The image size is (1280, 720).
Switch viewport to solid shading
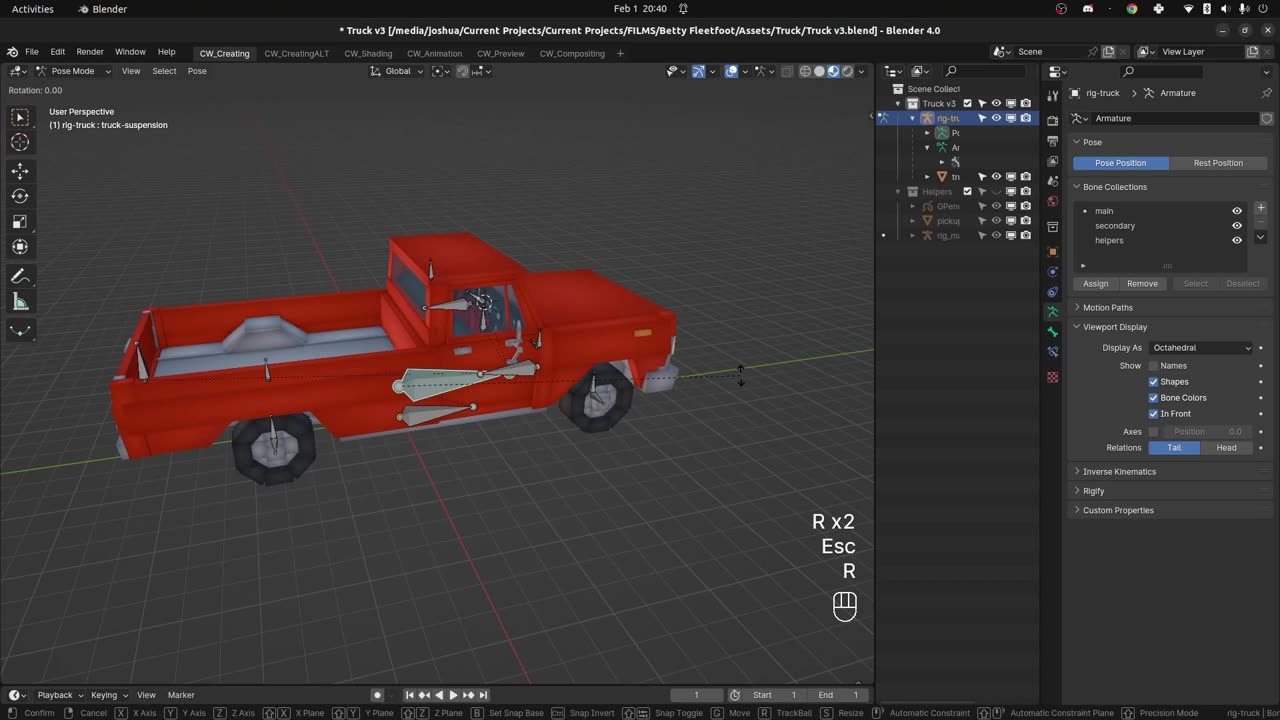(819, 71)
